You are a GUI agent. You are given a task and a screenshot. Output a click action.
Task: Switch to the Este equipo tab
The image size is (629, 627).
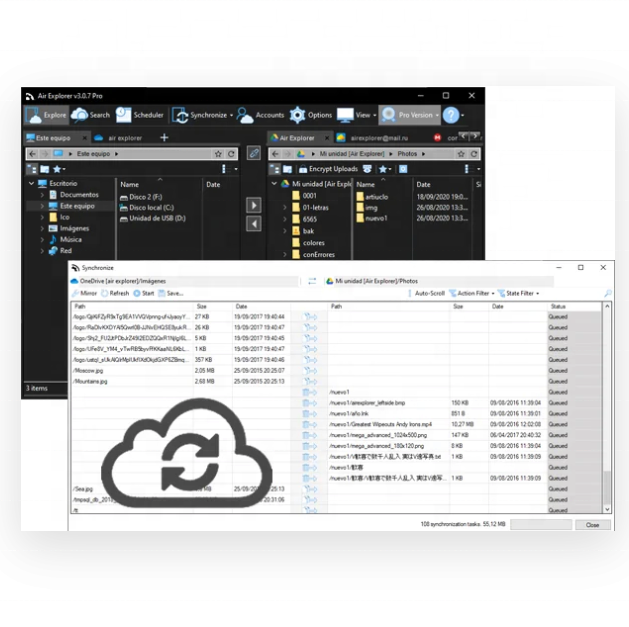pos(53,138)
